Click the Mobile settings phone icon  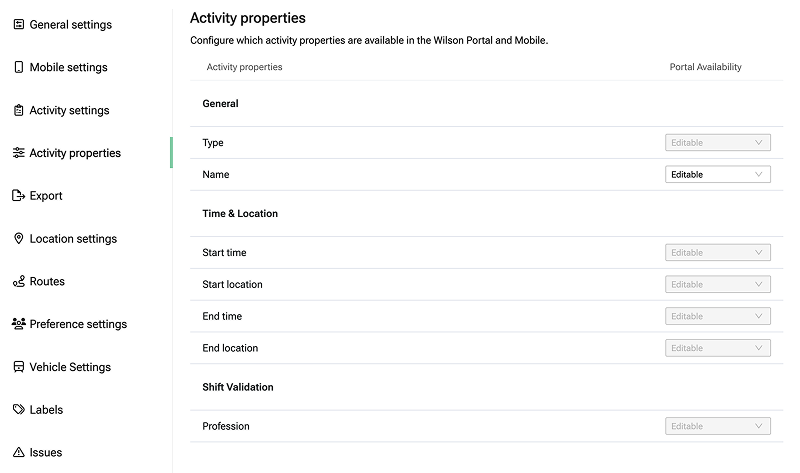click(18, 67)
